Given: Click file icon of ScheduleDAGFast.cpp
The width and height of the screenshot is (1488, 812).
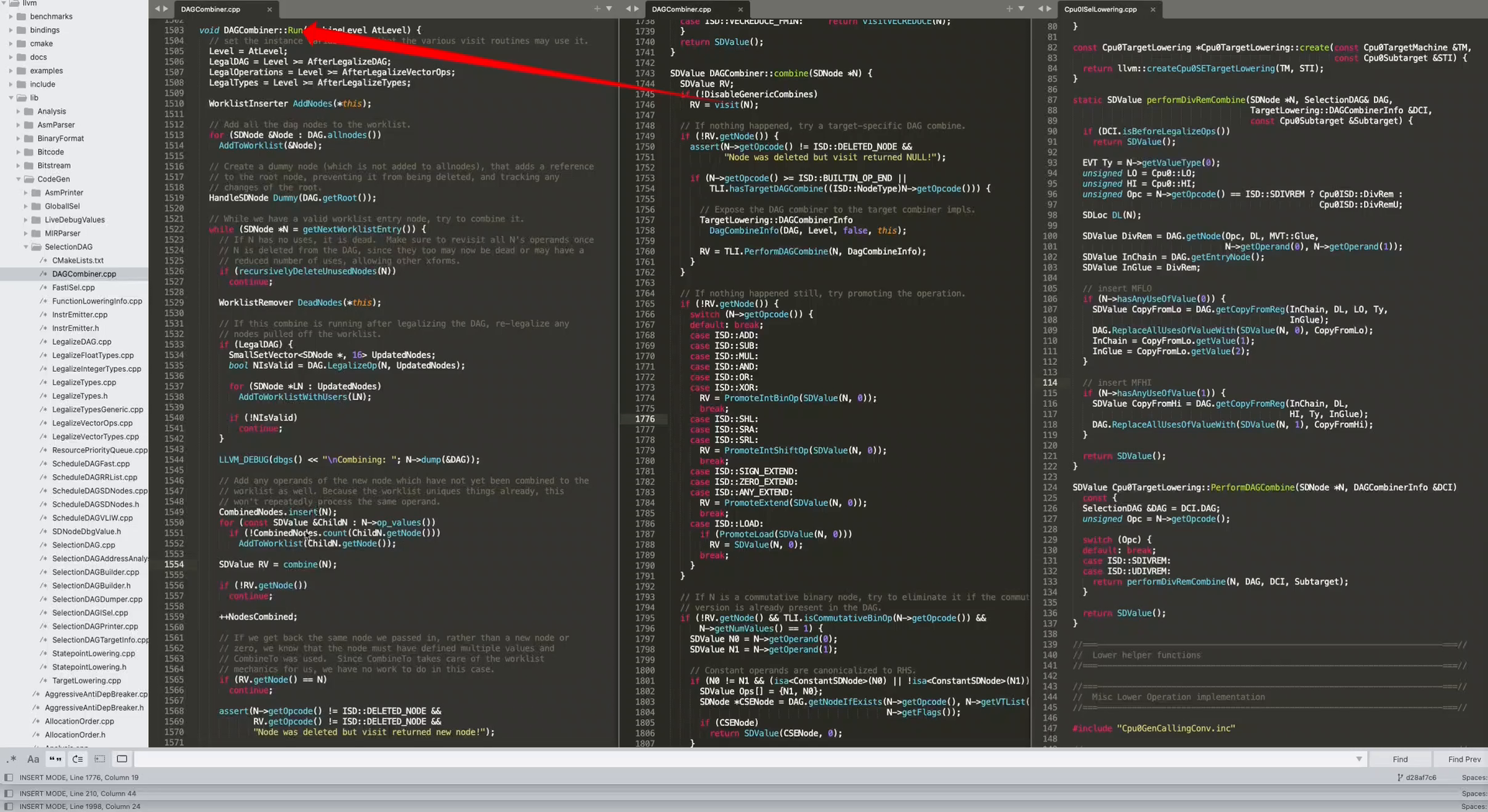Looking at the screenshot, I should [x=43, y=463].
